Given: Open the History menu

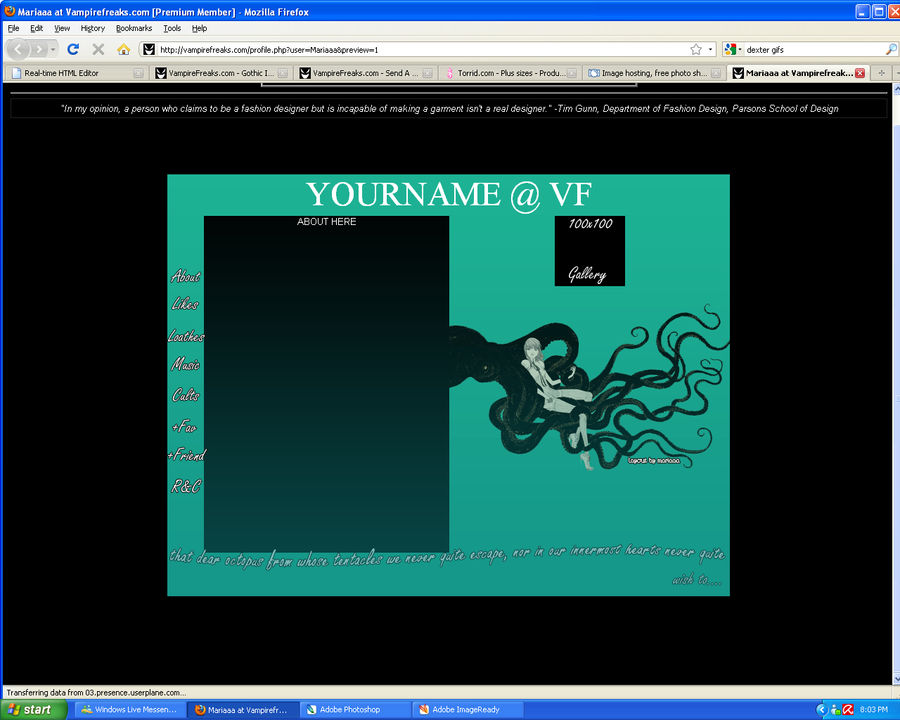Looking at the screenshot, I should pyautogui.click(x=92, y=28).
